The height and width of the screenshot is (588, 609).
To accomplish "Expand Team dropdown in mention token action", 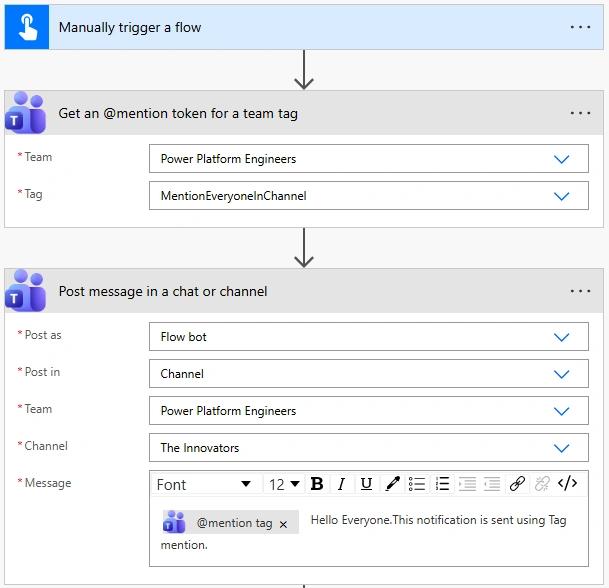I will 561,159.
